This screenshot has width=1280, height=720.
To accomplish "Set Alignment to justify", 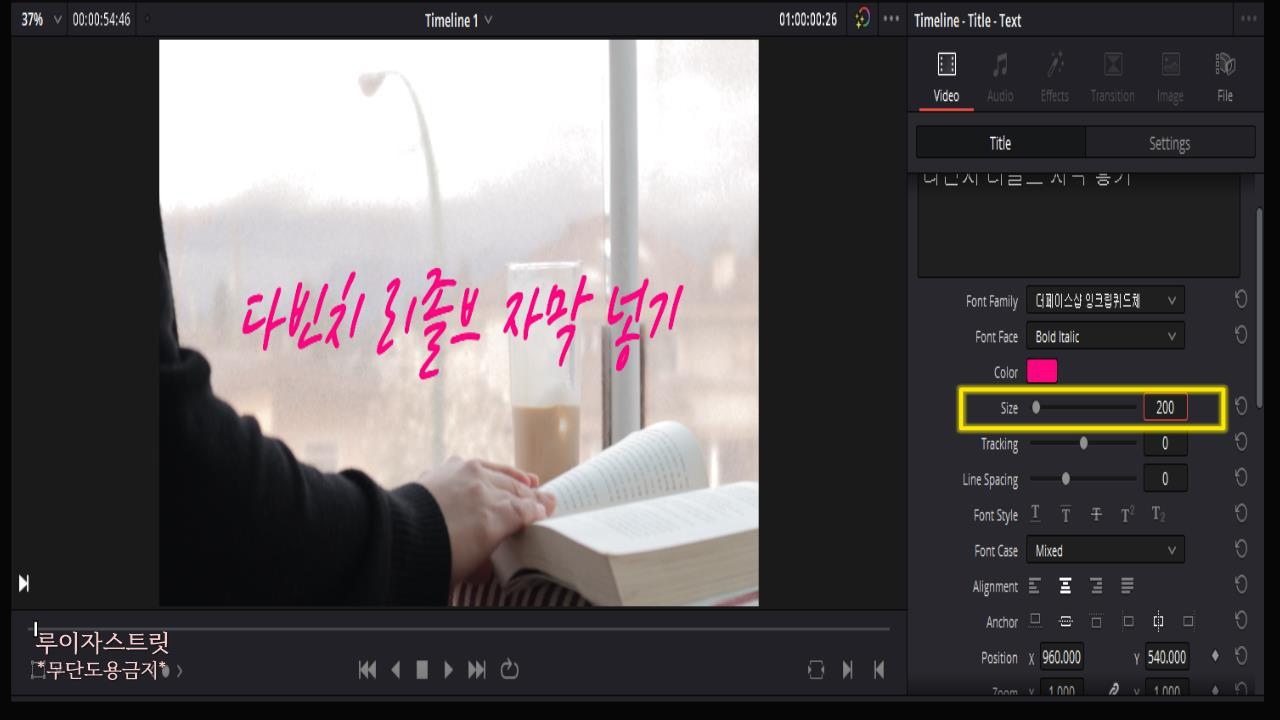I will point(1127,586).
